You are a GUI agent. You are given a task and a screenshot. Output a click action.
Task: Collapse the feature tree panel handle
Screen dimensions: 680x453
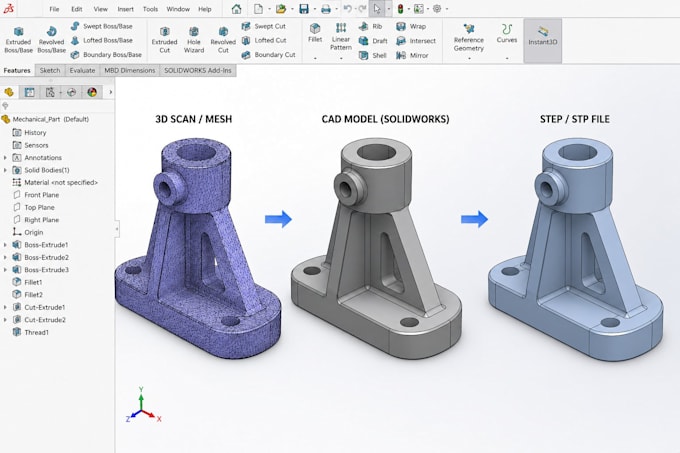tap(117, 229)
